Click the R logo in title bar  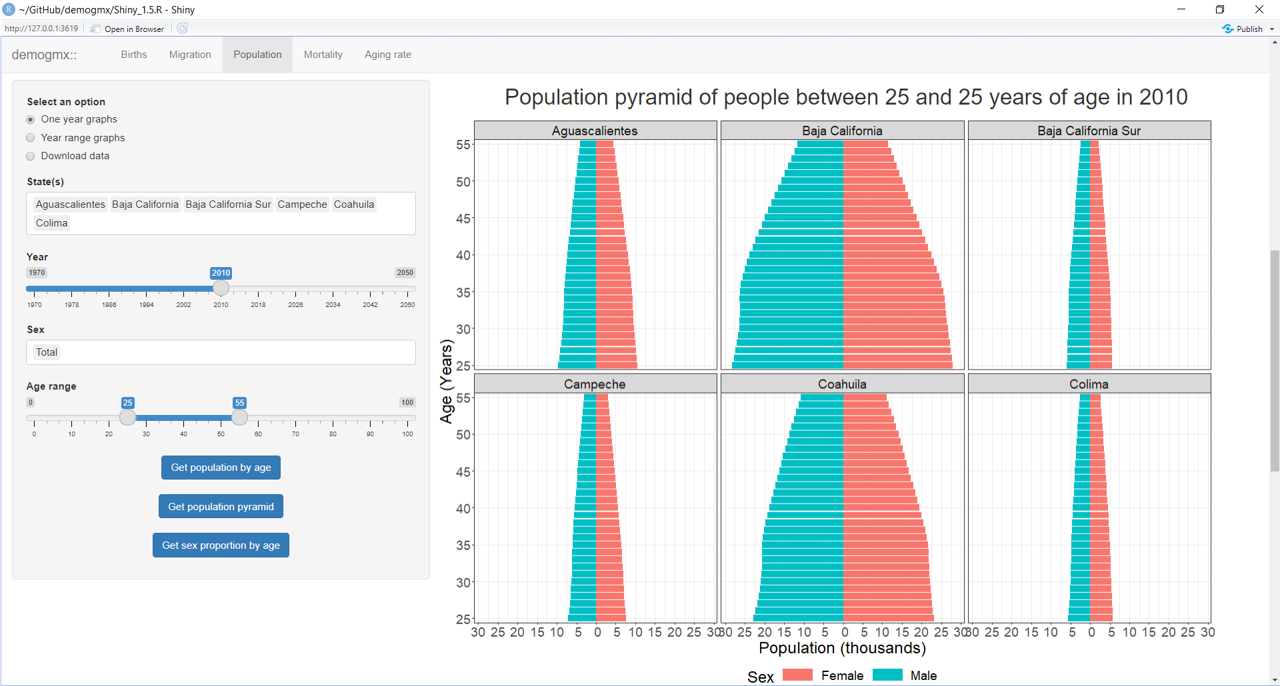(9, 9)
